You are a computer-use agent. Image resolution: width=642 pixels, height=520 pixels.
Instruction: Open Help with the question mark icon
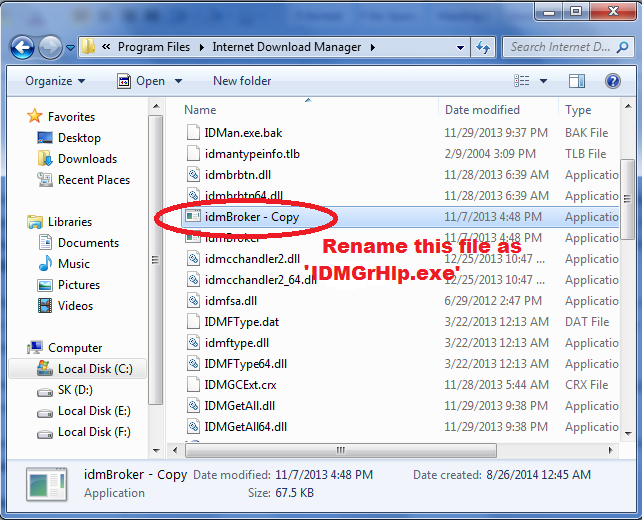click(613, 81)
